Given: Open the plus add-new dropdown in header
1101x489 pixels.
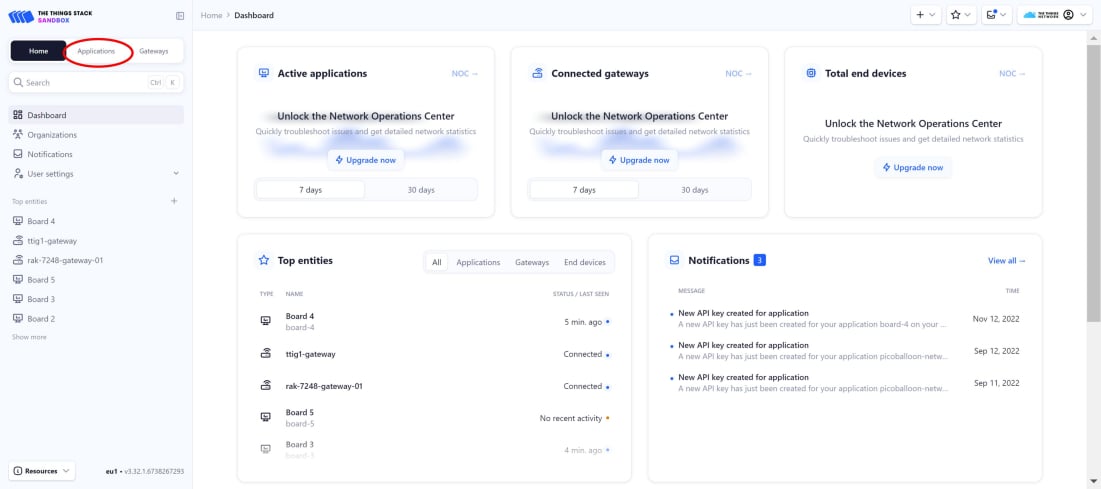Looking at the screenshot, I should [x=925, y=15].
